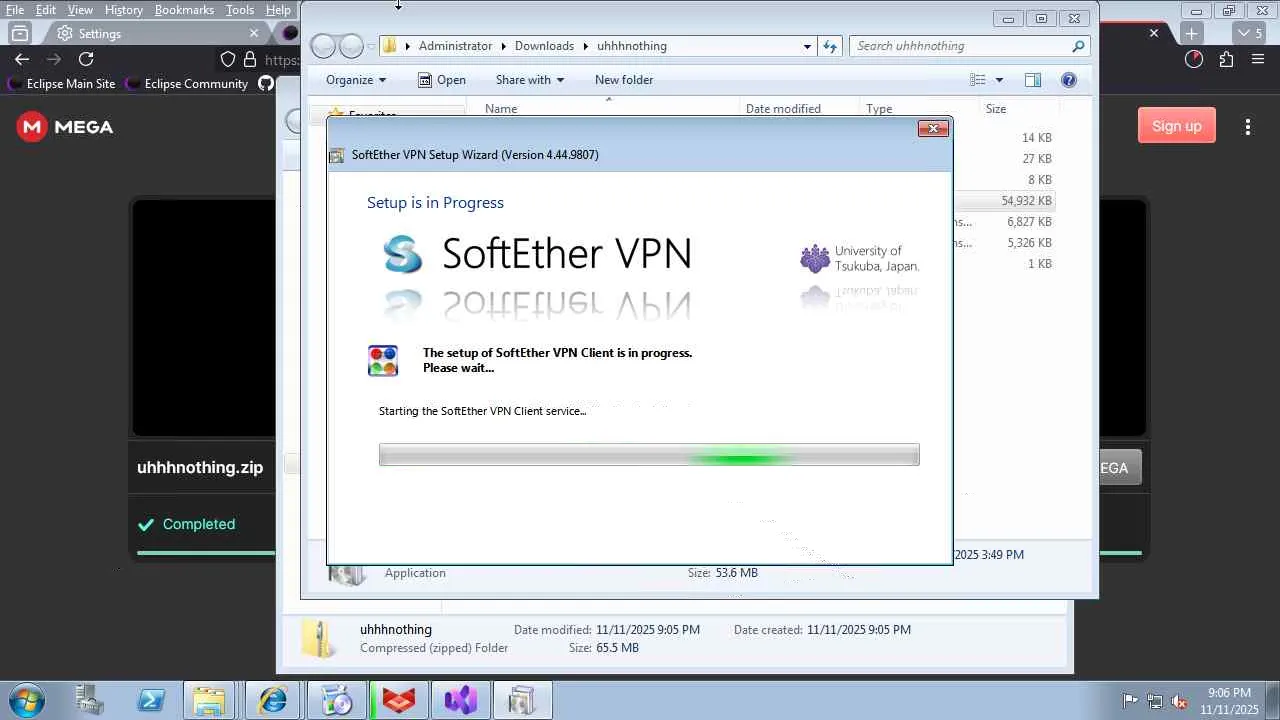Select the file sized 54,932 KB
The image size is (1280, 720).
point(1026,201)
